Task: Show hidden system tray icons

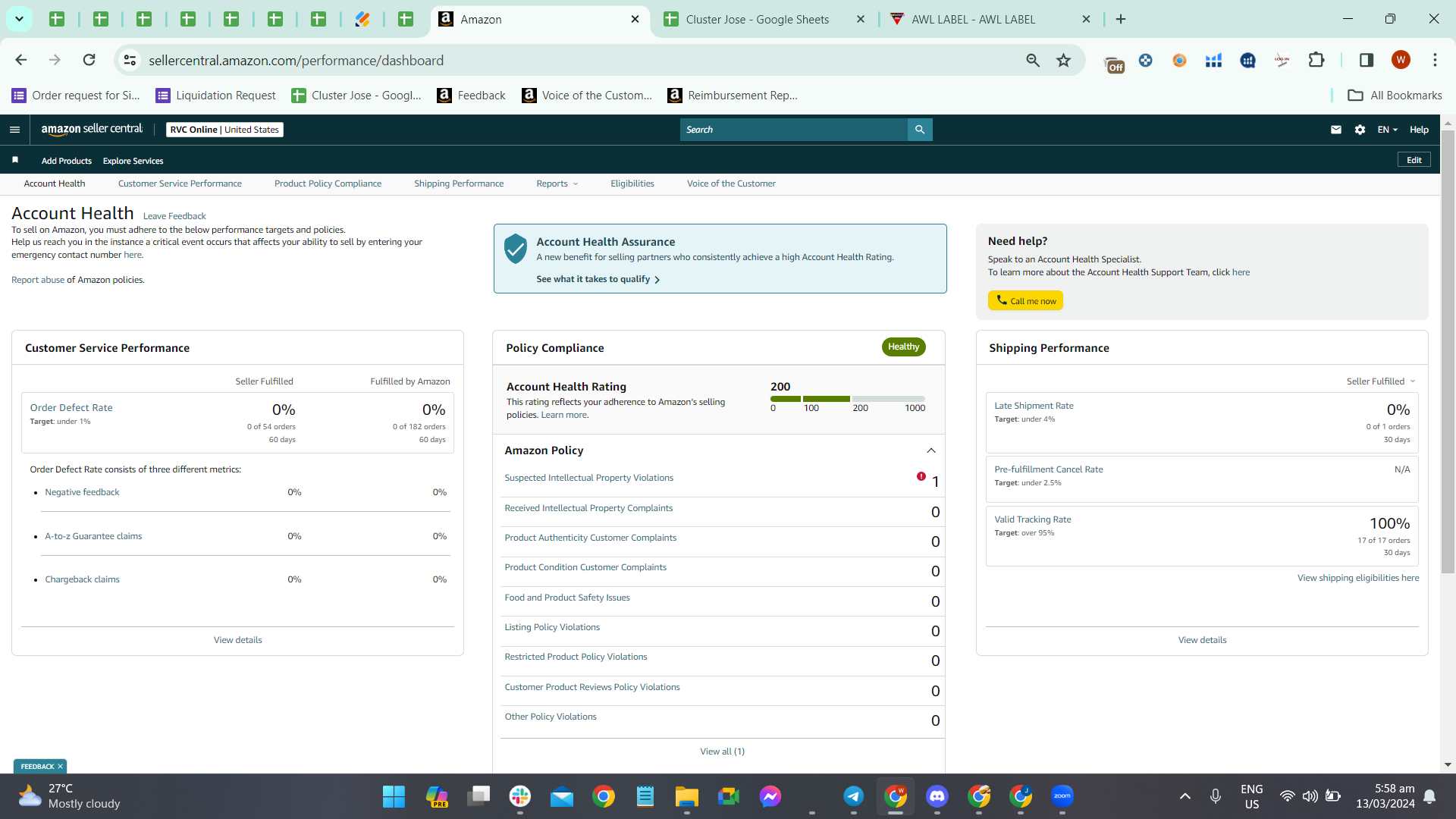Action: (1185, 796)
